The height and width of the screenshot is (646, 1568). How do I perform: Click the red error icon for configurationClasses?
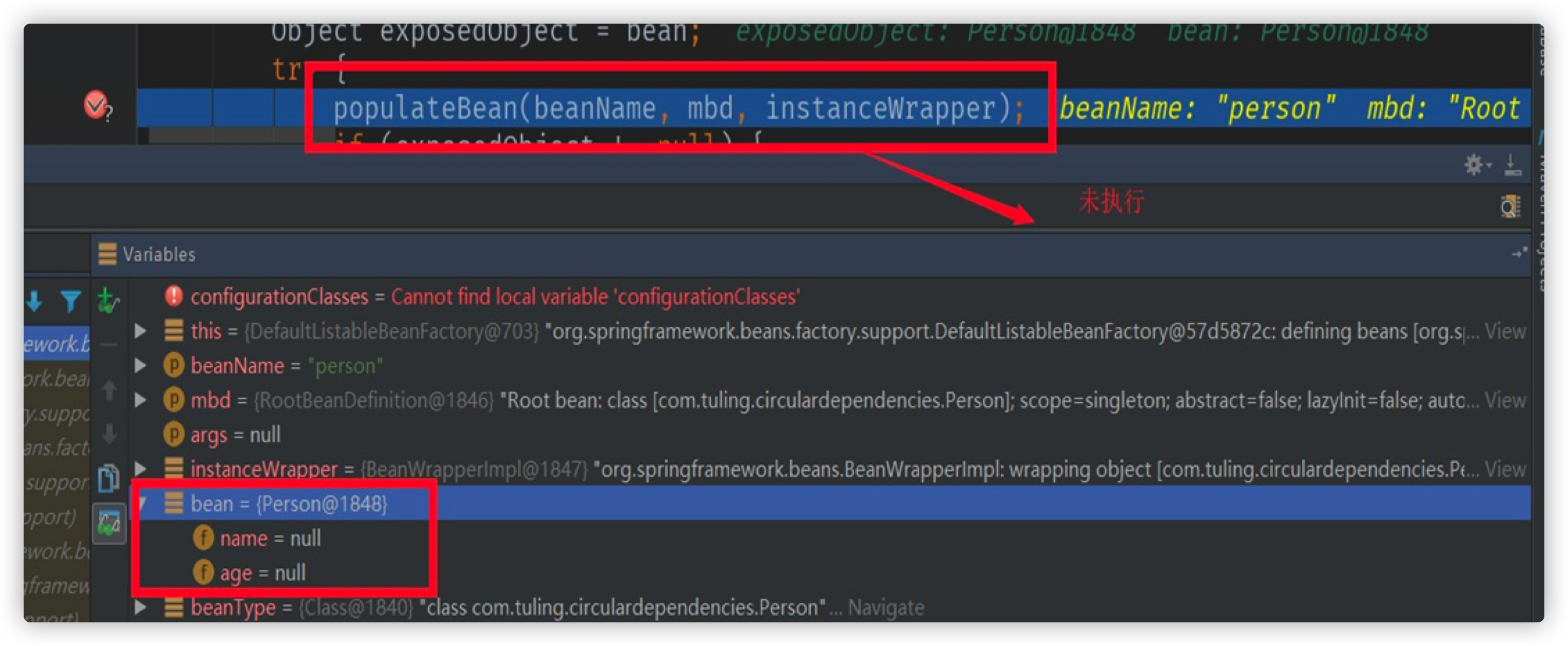pyautogui.click(x=173, y=295)
